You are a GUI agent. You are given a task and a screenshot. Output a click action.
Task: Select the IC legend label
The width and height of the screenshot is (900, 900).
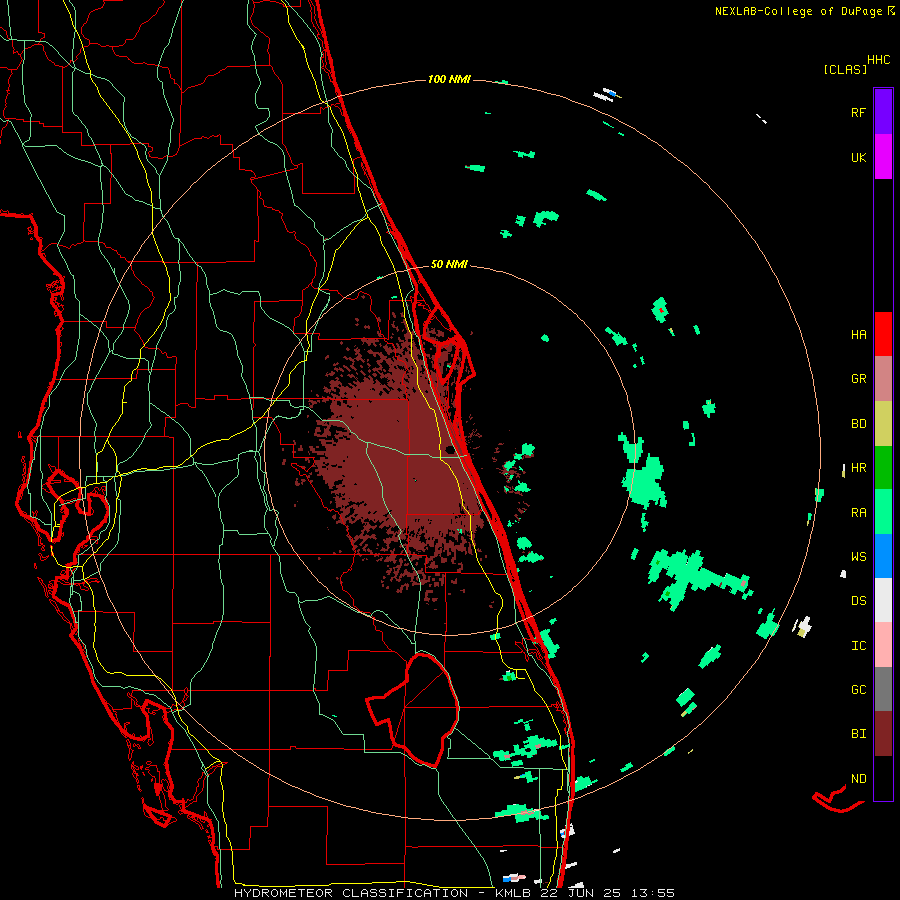(x=858, y=646)
